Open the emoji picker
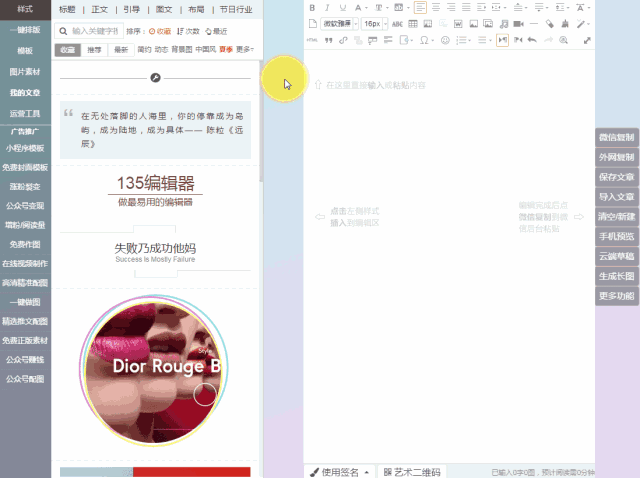Viewport: 640px width, 478px height. coord(445,40)
